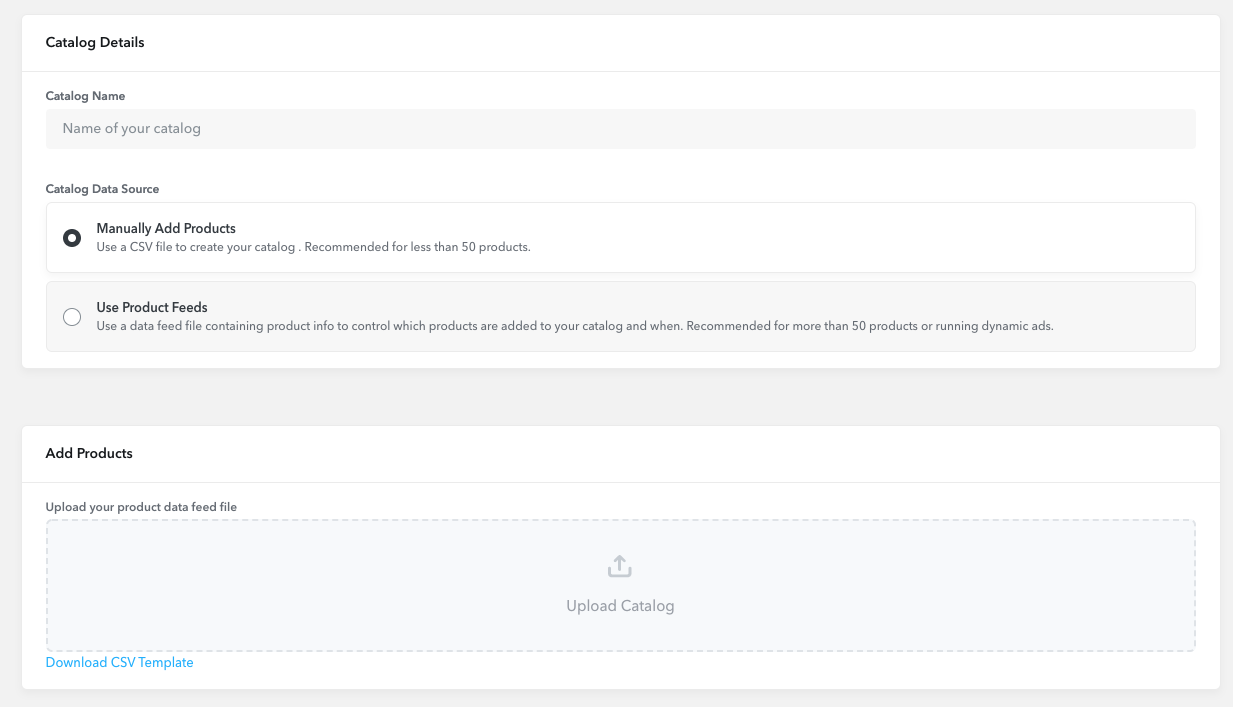Screen dimensions: 1233x707
Task: Click the 'Use a data feed file' description
Action: 575,326
